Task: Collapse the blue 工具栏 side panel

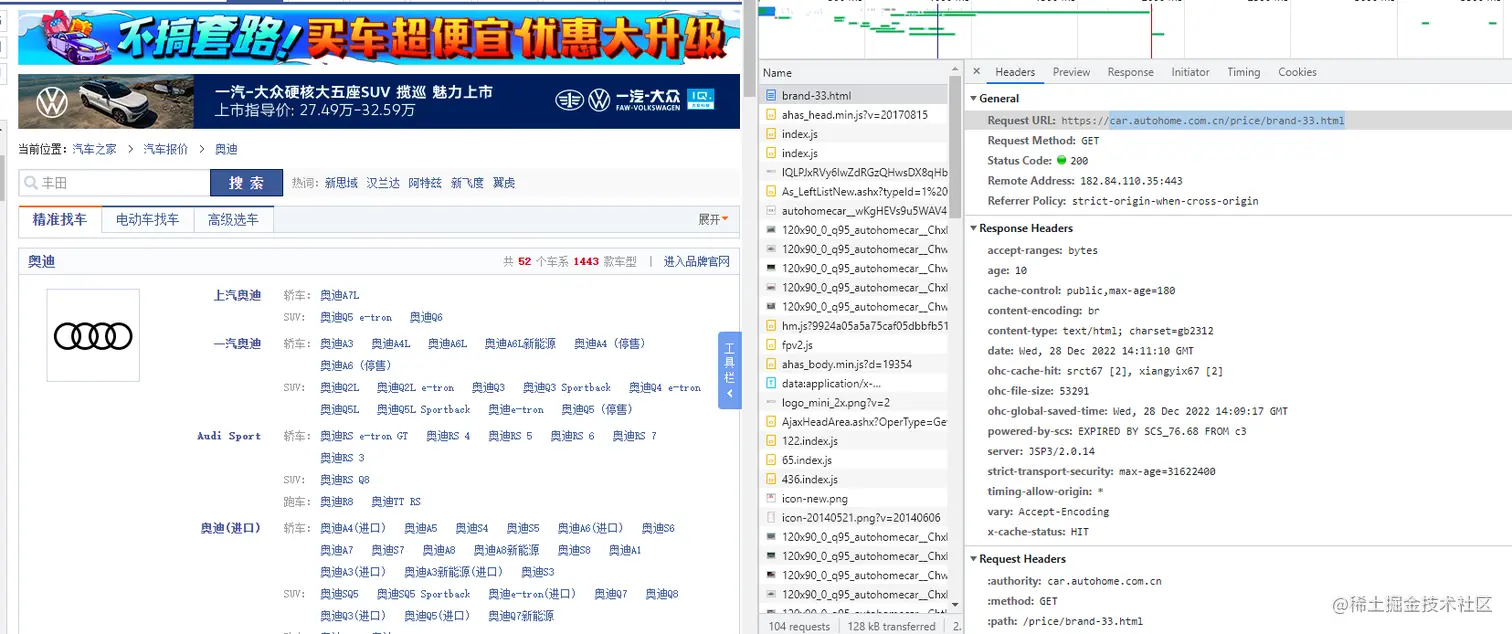Action: tap(730, 370)
